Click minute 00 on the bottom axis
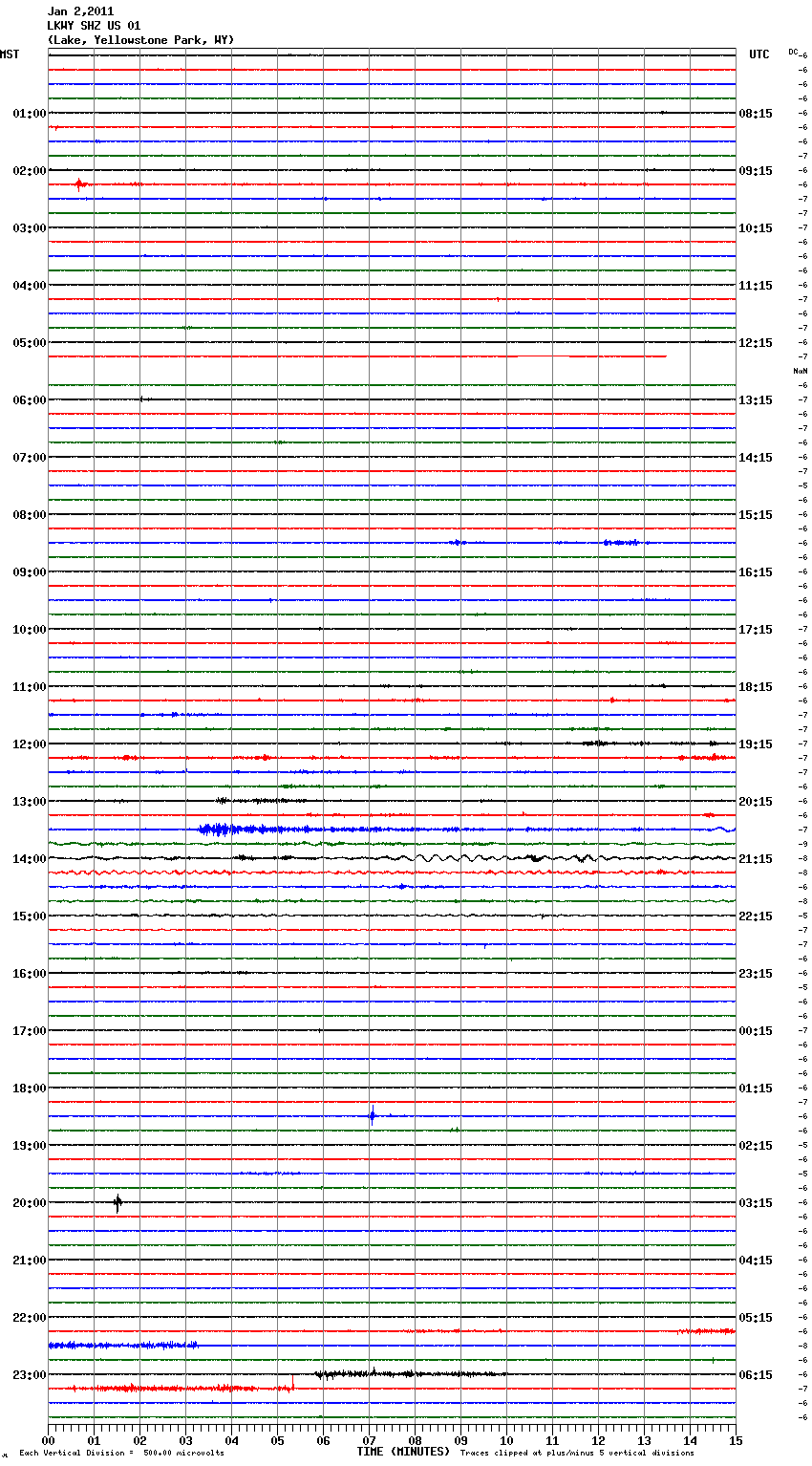812x1466 pixels. [x=49, y=1440]
